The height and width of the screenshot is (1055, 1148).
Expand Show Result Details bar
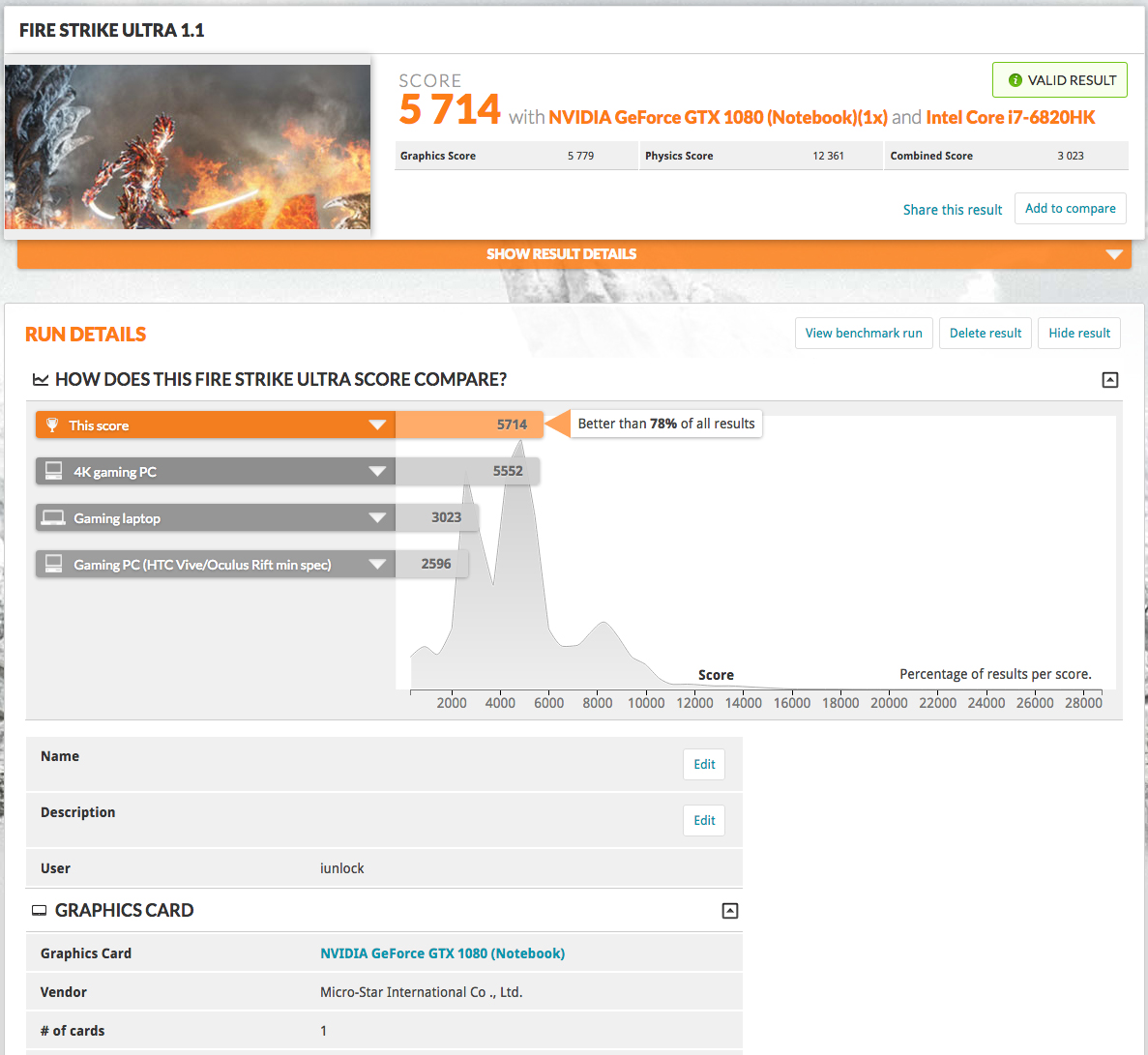(x=574, y=254)
